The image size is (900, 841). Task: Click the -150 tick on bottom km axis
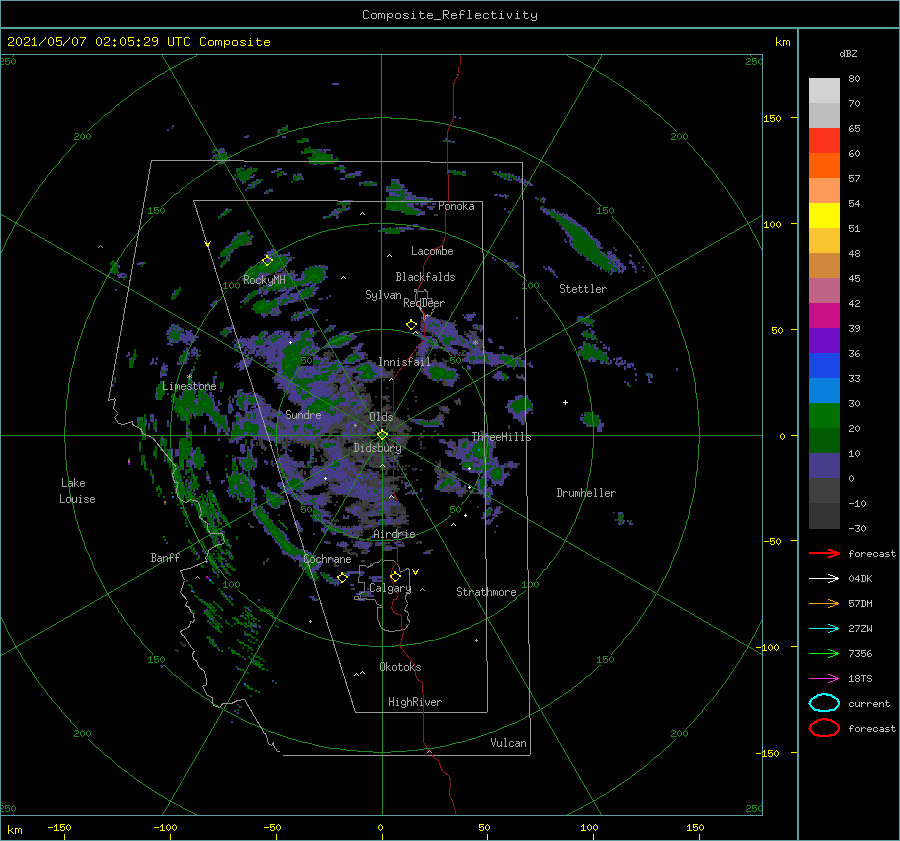click(59, 827)
